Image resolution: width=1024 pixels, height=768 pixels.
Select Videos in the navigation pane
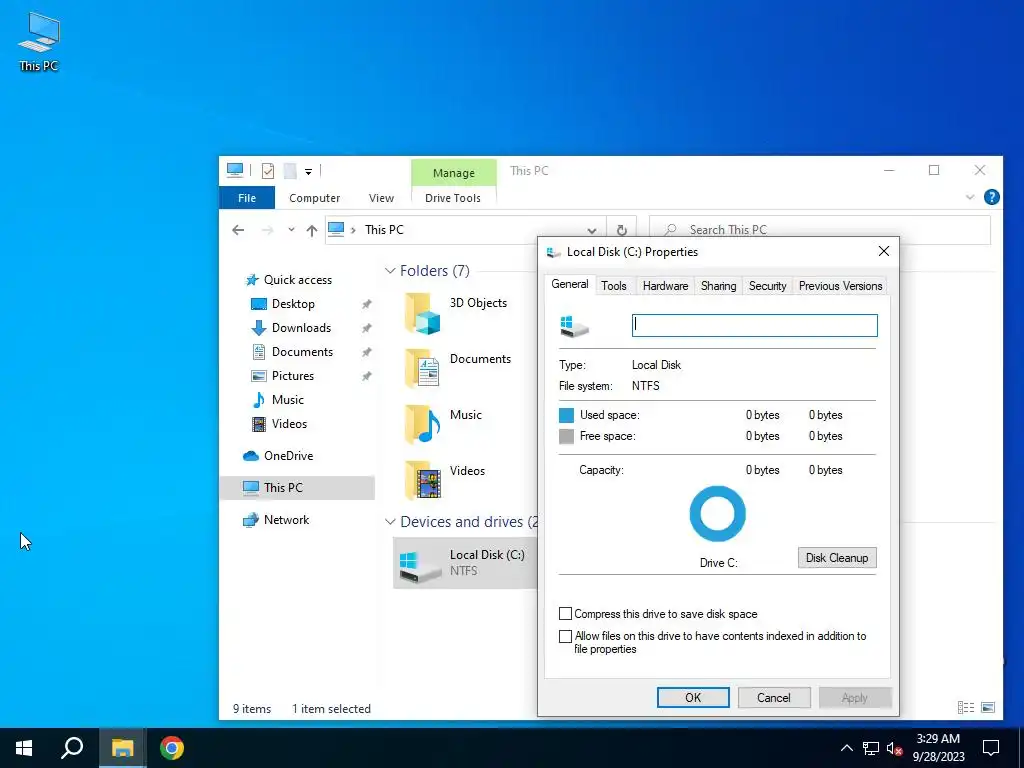(289, 424)
